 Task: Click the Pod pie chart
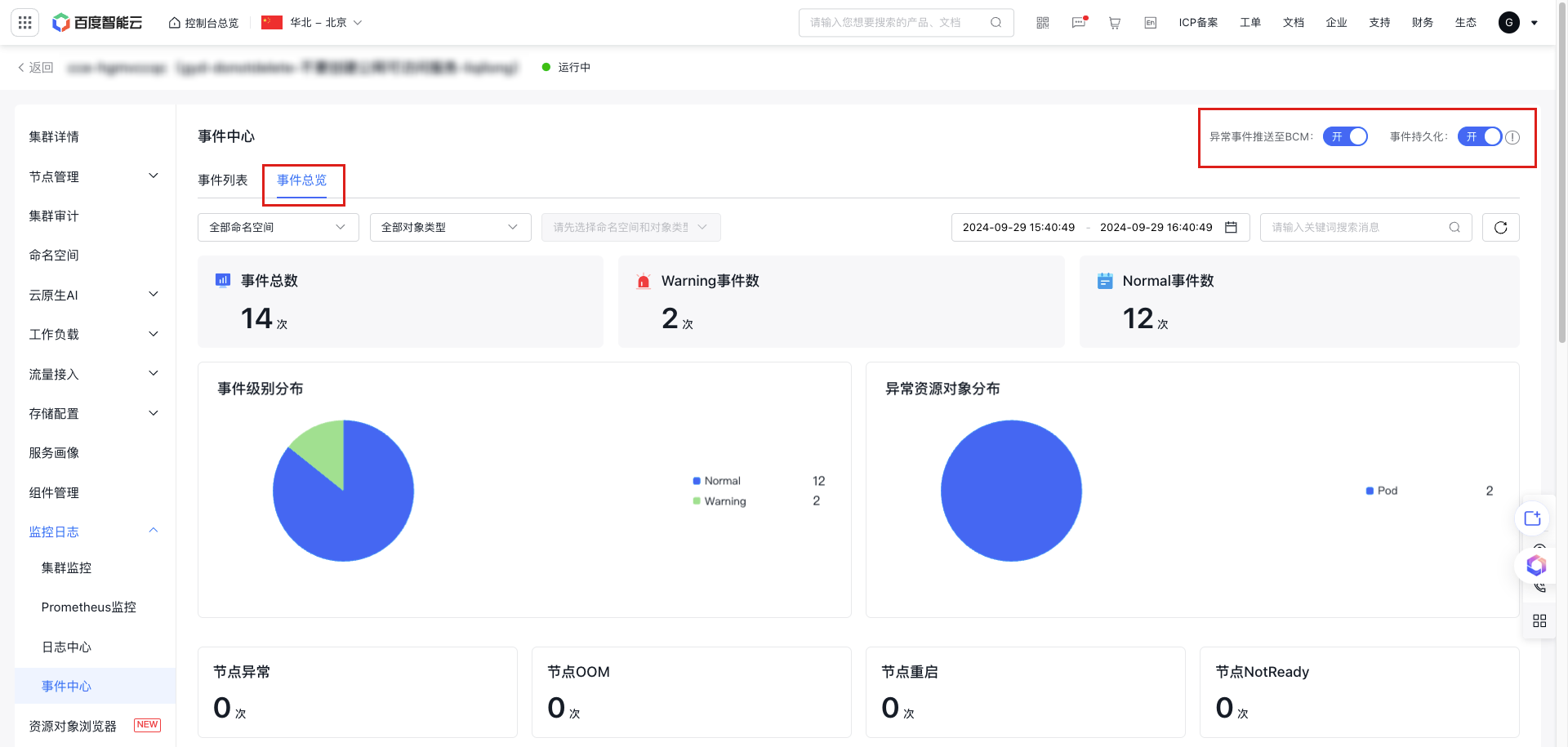1011,491
